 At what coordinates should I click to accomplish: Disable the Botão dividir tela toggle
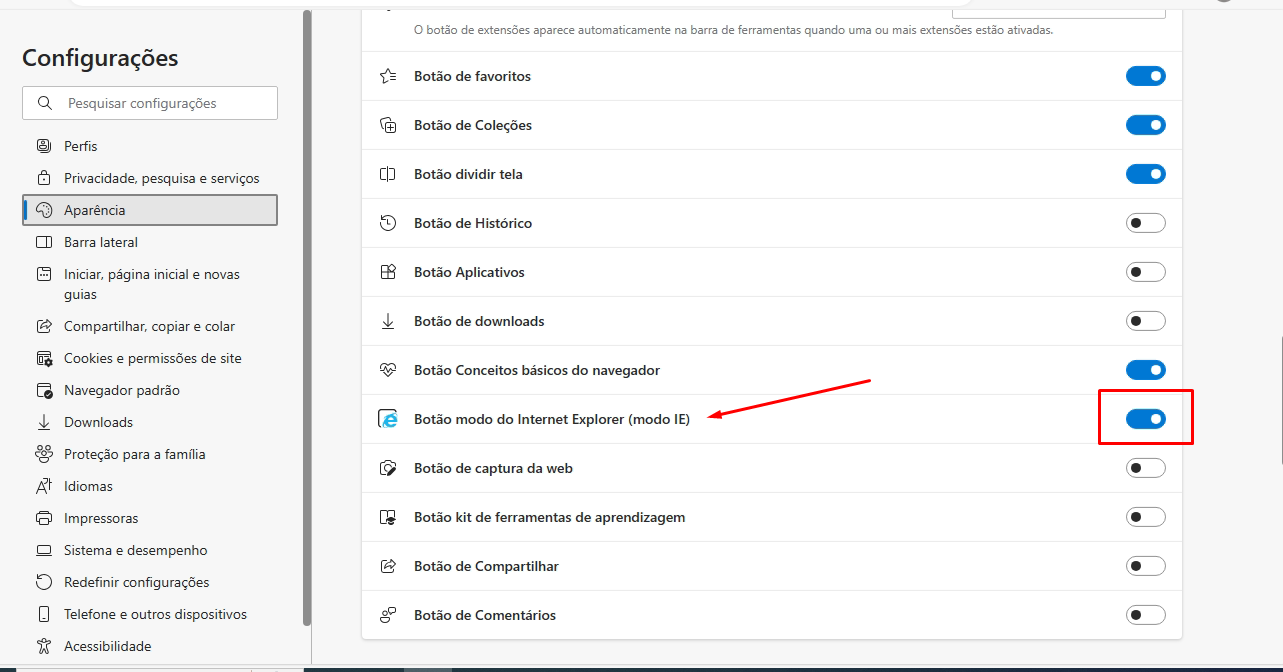point(1145,174)
